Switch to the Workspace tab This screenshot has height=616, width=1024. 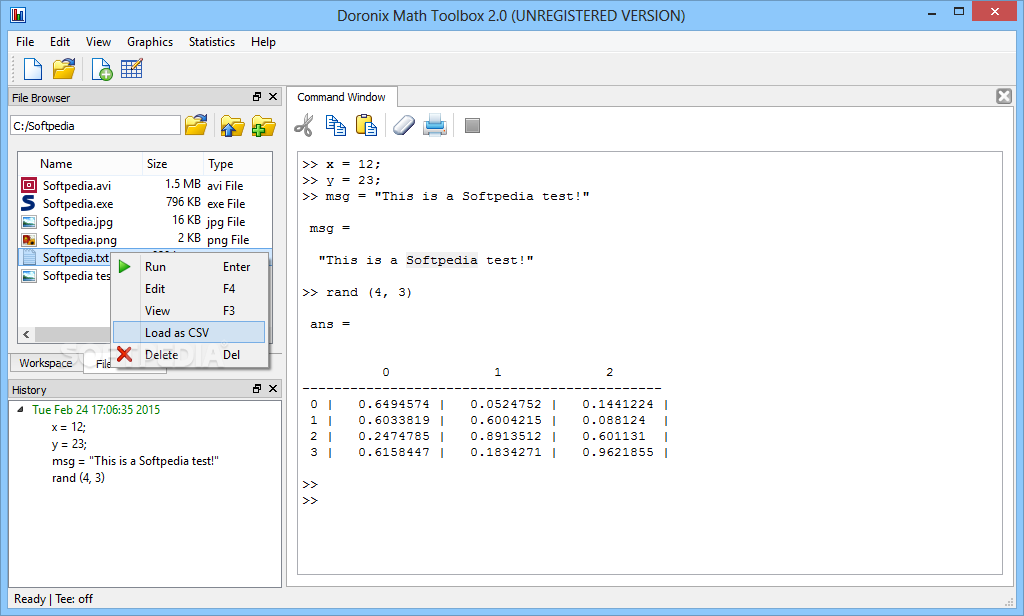[46, 363]
